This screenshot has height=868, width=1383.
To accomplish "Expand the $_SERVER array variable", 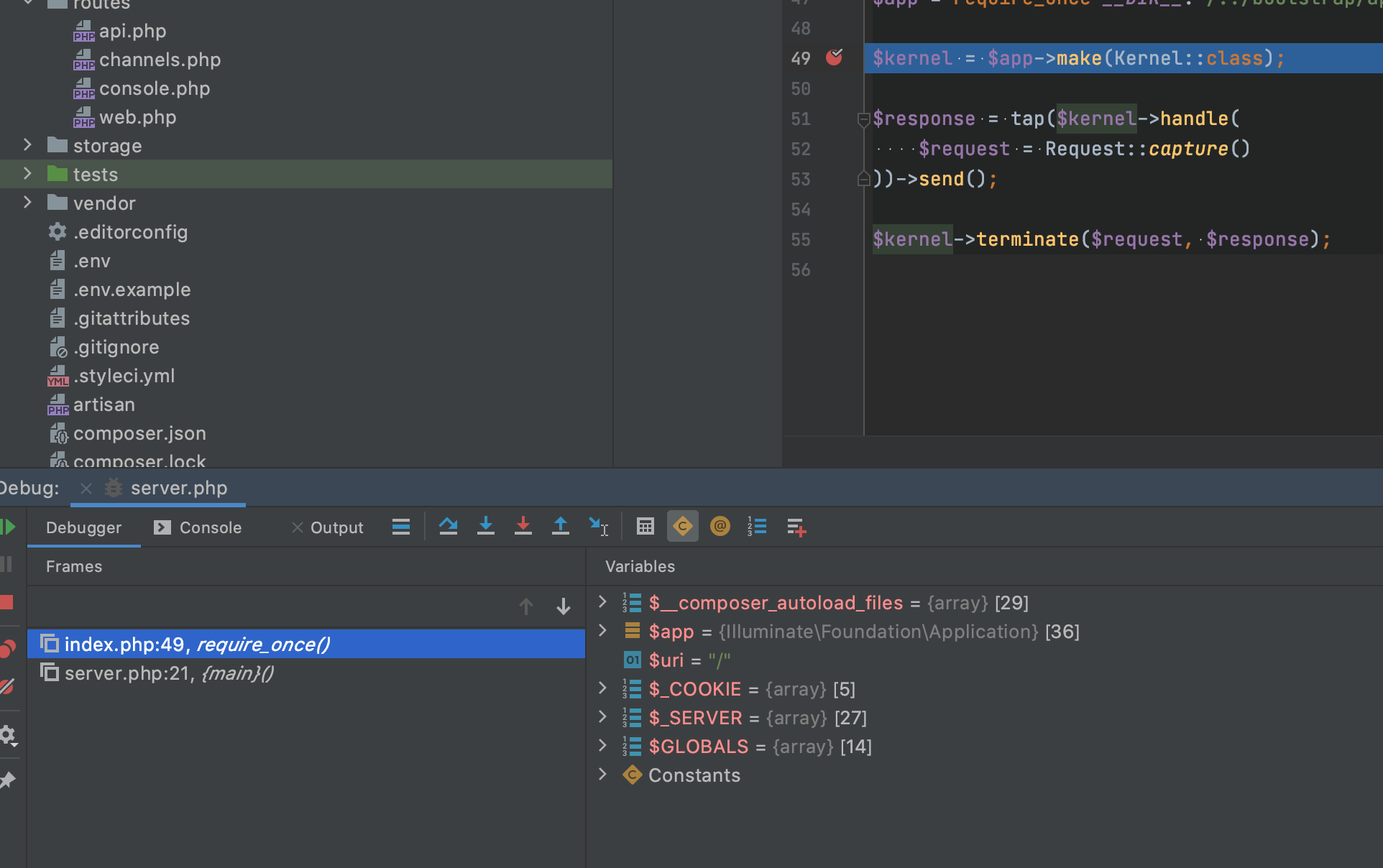I will (602, 717).
